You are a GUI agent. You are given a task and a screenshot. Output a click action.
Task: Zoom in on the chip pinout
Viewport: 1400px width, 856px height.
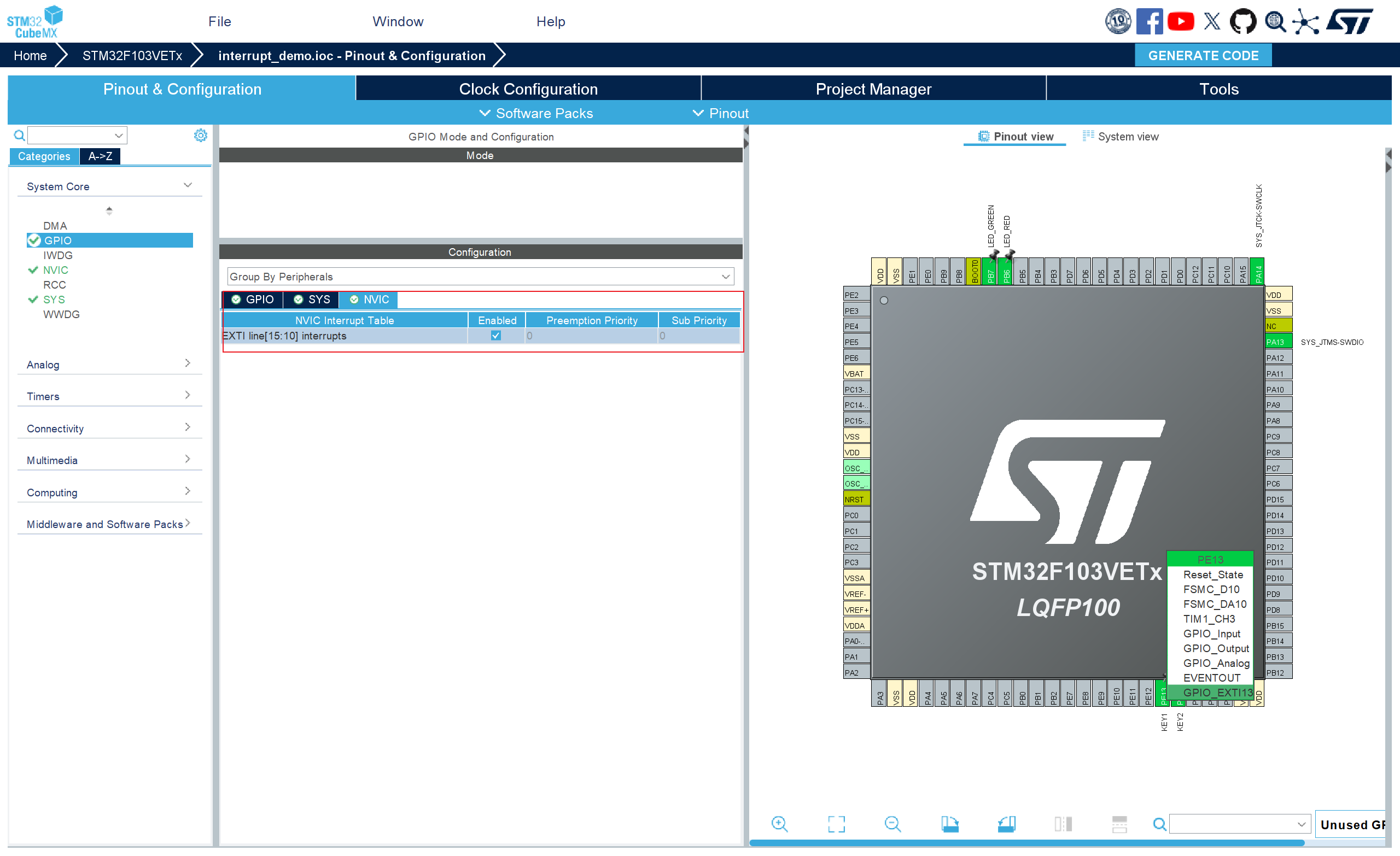pos(779,824)
